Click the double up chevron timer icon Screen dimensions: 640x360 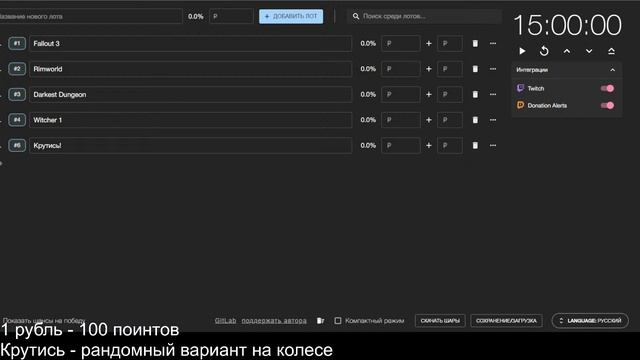pyautogui.click(x=611, y=51)
